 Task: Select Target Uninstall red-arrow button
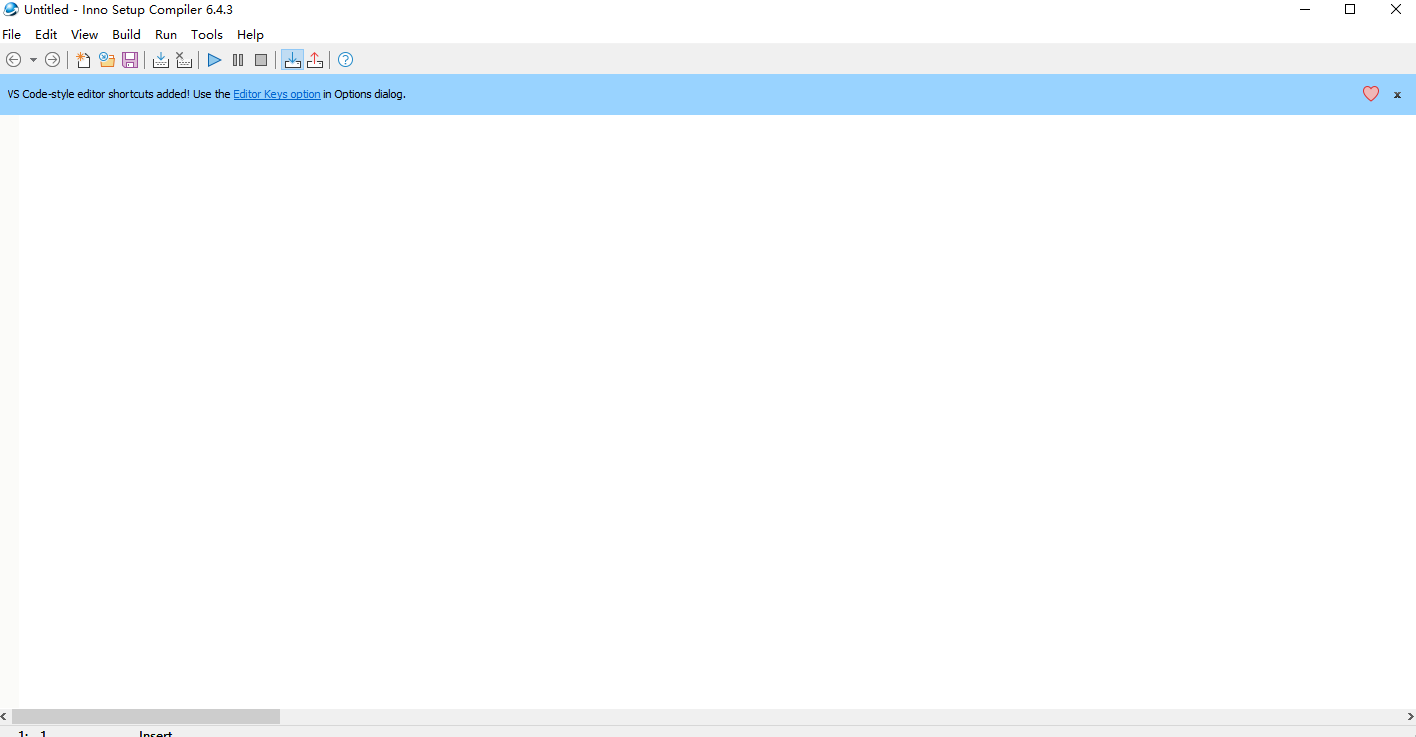(x=315, y=60)
